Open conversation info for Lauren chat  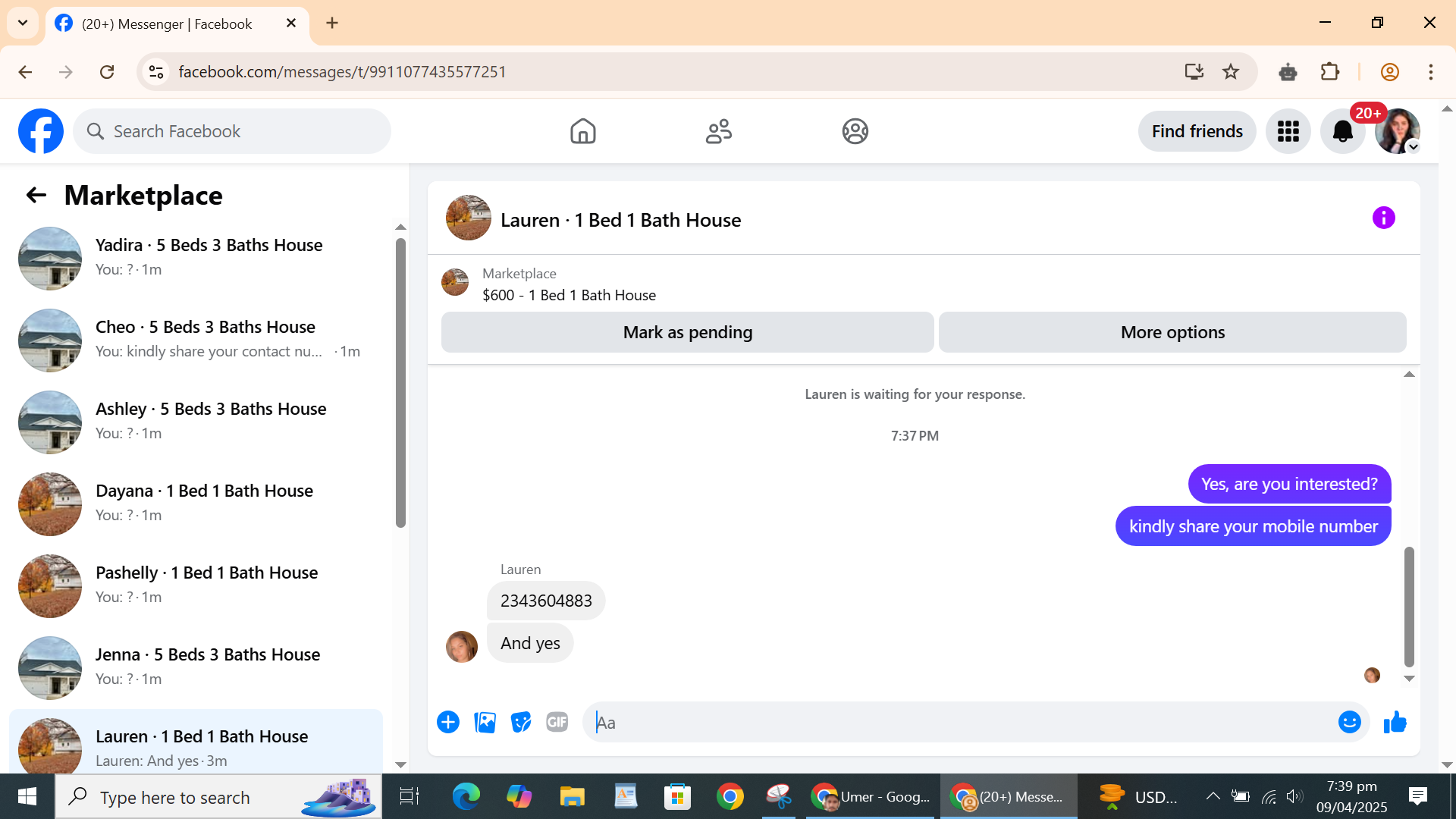[1383, 218]
